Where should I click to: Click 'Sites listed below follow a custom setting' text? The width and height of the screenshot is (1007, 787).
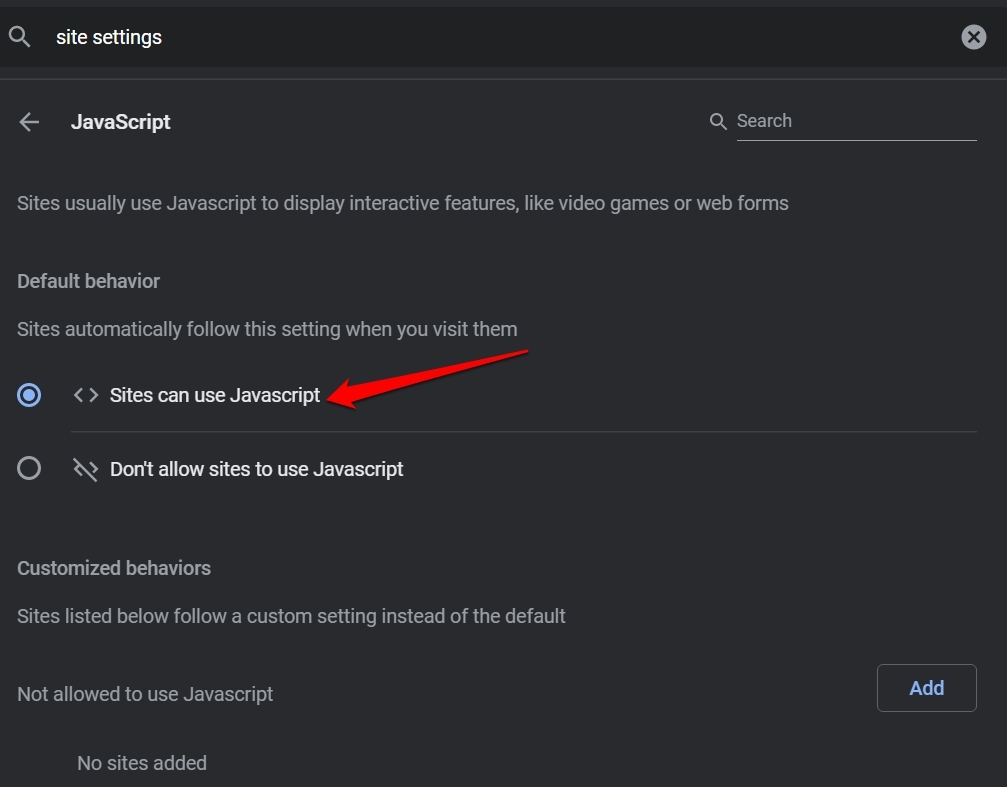click(x=292, y=617)
